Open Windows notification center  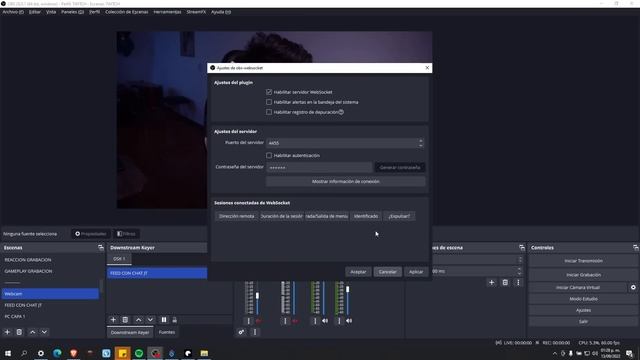click(x=629, y=353)
